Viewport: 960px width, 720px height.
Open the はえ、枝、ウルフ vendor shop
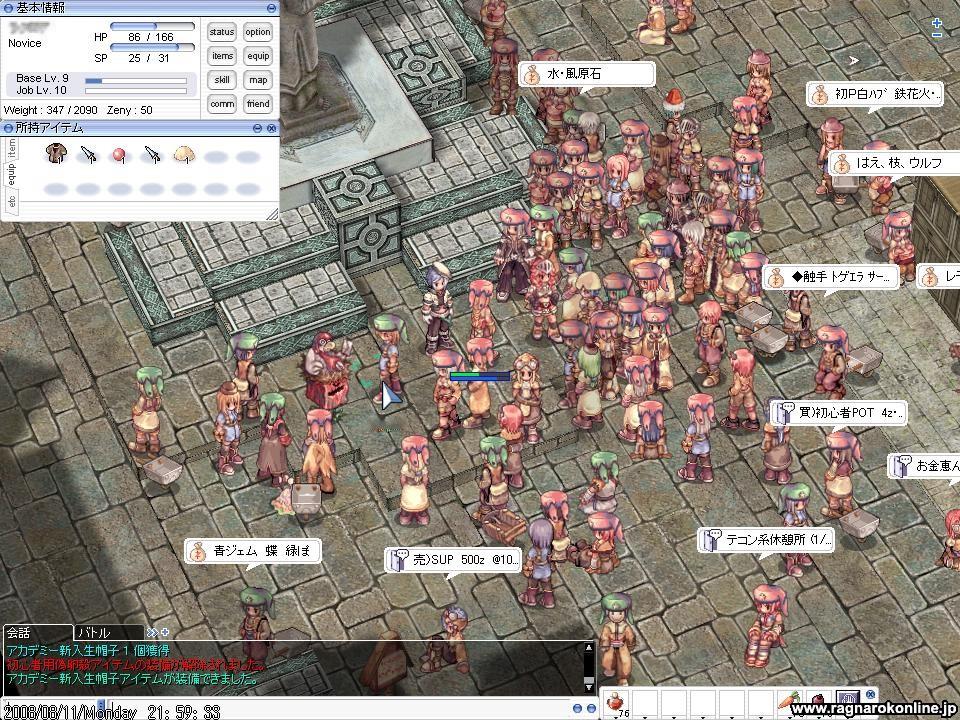point(894,163)
